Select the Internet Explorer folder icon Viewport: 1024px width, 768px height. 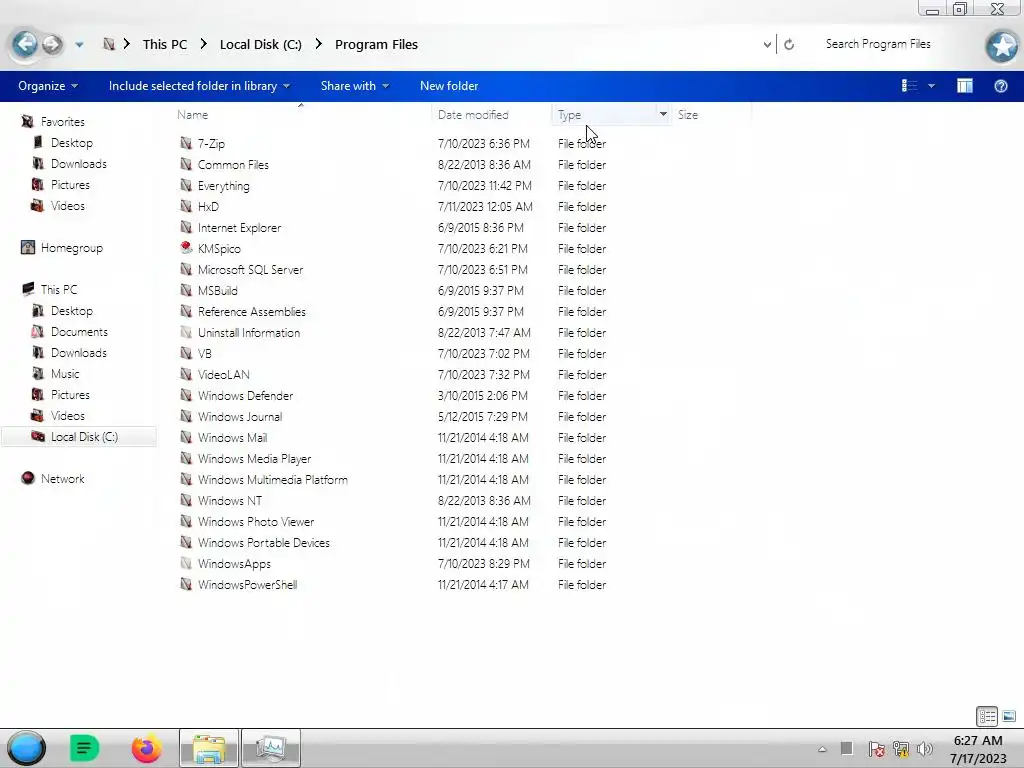tap(186, 227)
